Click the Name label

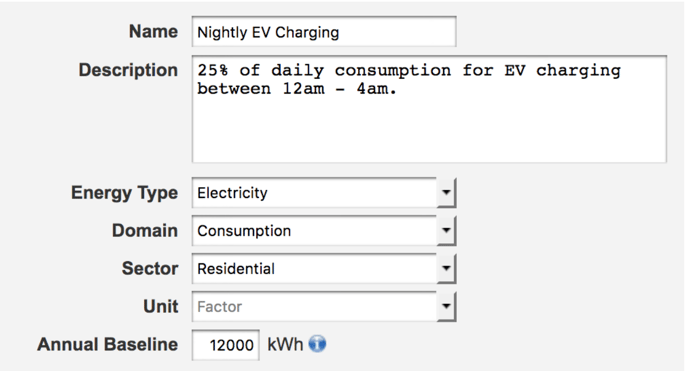coord(153,32)
